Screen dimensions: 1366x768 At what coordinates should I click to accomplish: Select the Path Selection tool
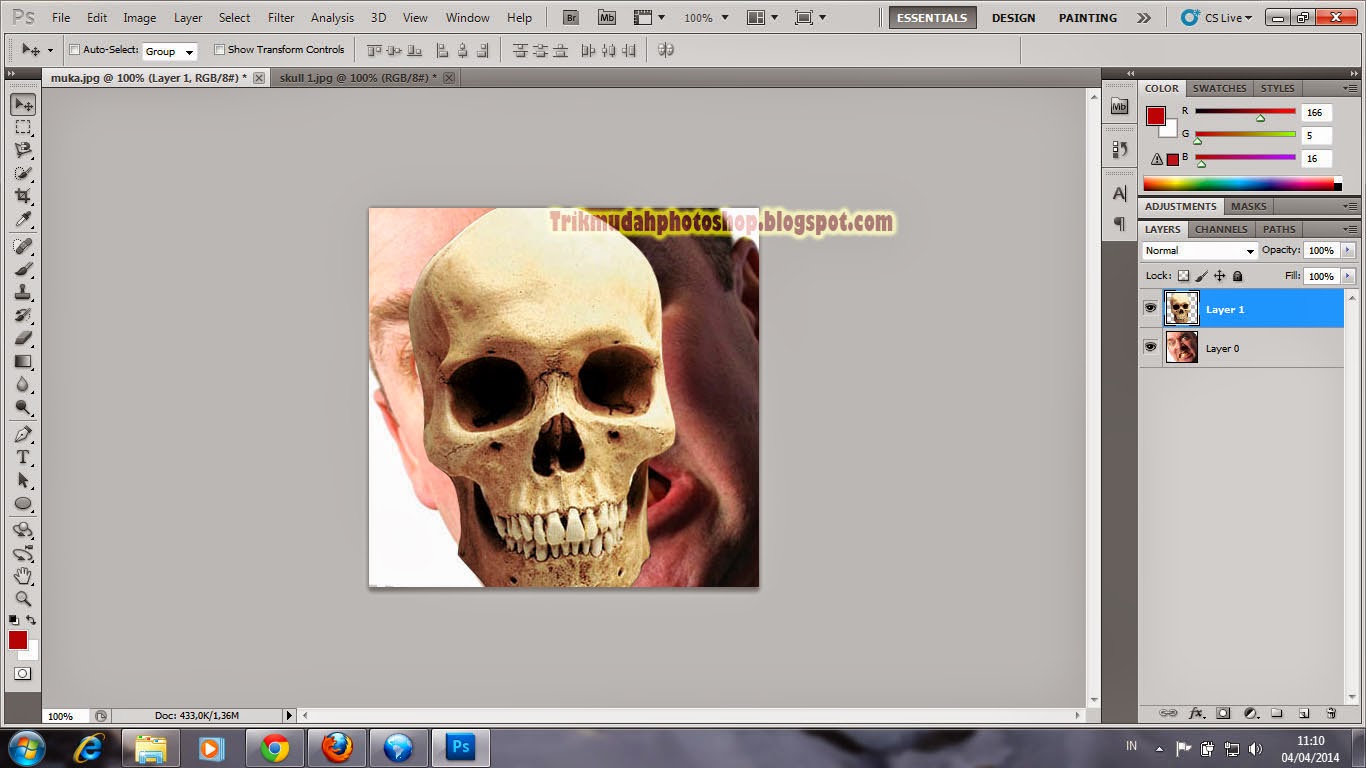tap(23, 480)
